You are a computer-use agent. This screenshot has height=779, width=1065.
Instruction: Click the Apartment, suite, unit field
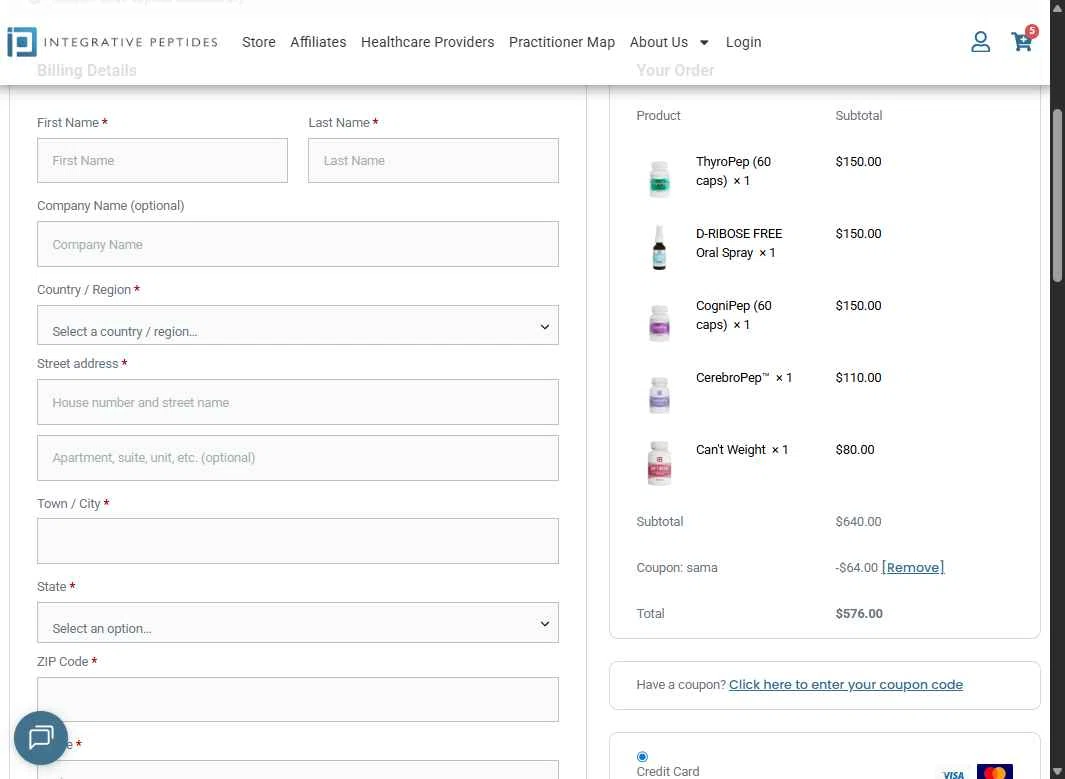click(x=297, y=458)
